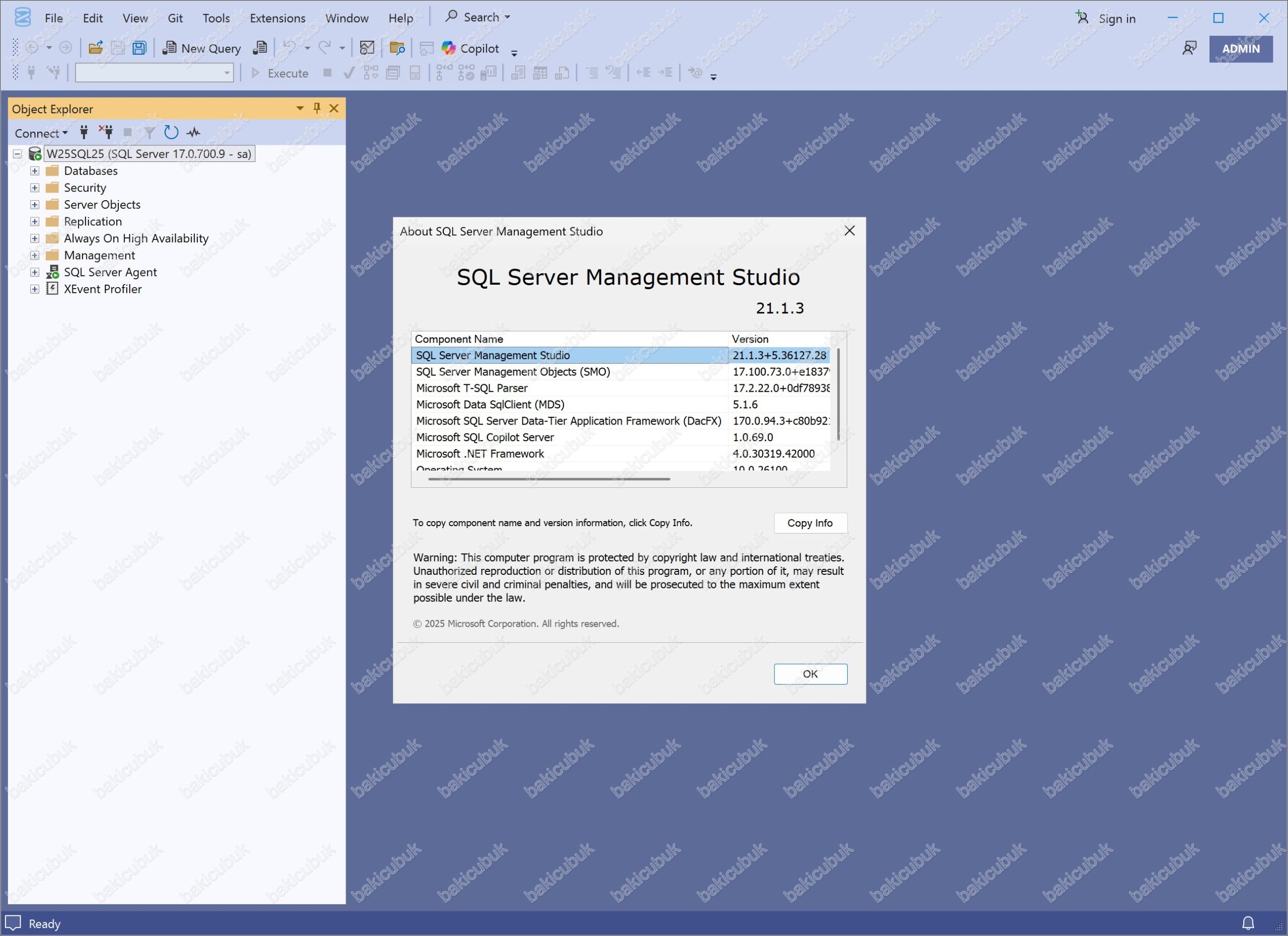The height and width of the screenshot is (936, 1288).
Task: Click the Copy Info button
Action: (x=811, y=524)
